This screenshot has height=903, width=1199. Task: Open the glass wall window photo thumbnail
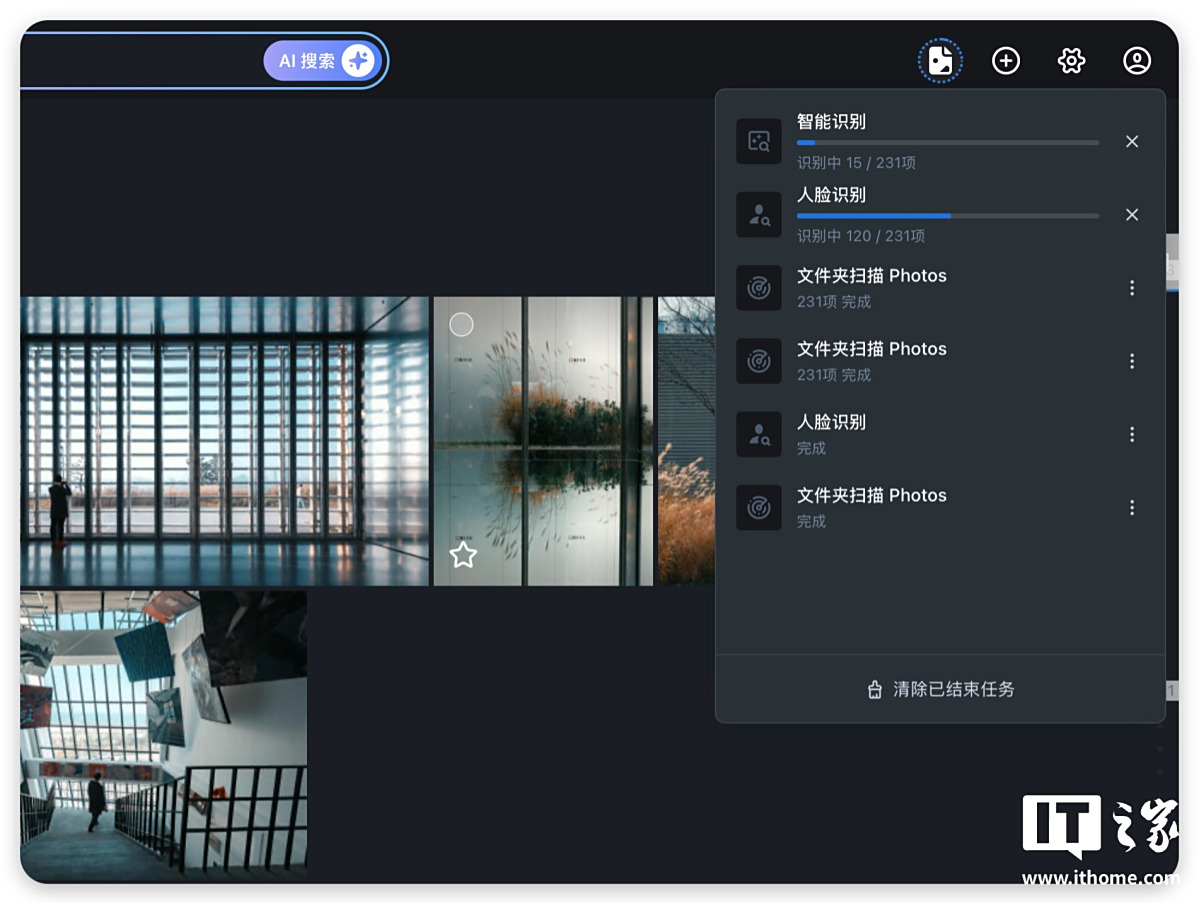tap(224, 440)
